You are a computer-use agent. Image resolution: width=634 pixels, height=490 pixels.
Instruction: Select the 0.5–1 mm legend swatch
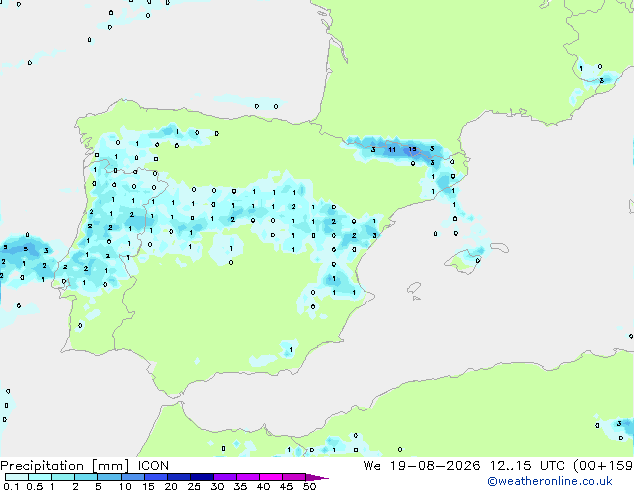tap(40, 477)
